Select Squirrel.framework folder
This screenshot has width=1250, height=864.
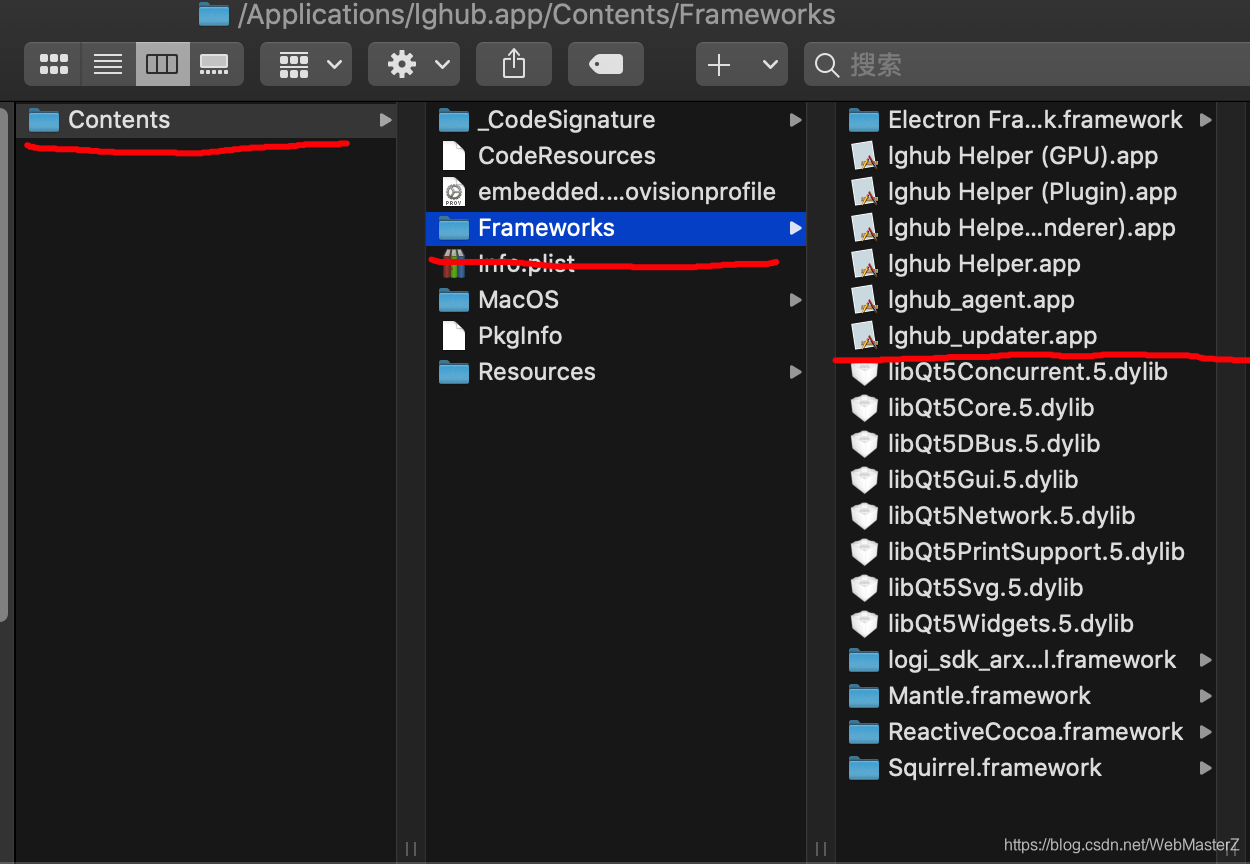click(x=864, y=768)
